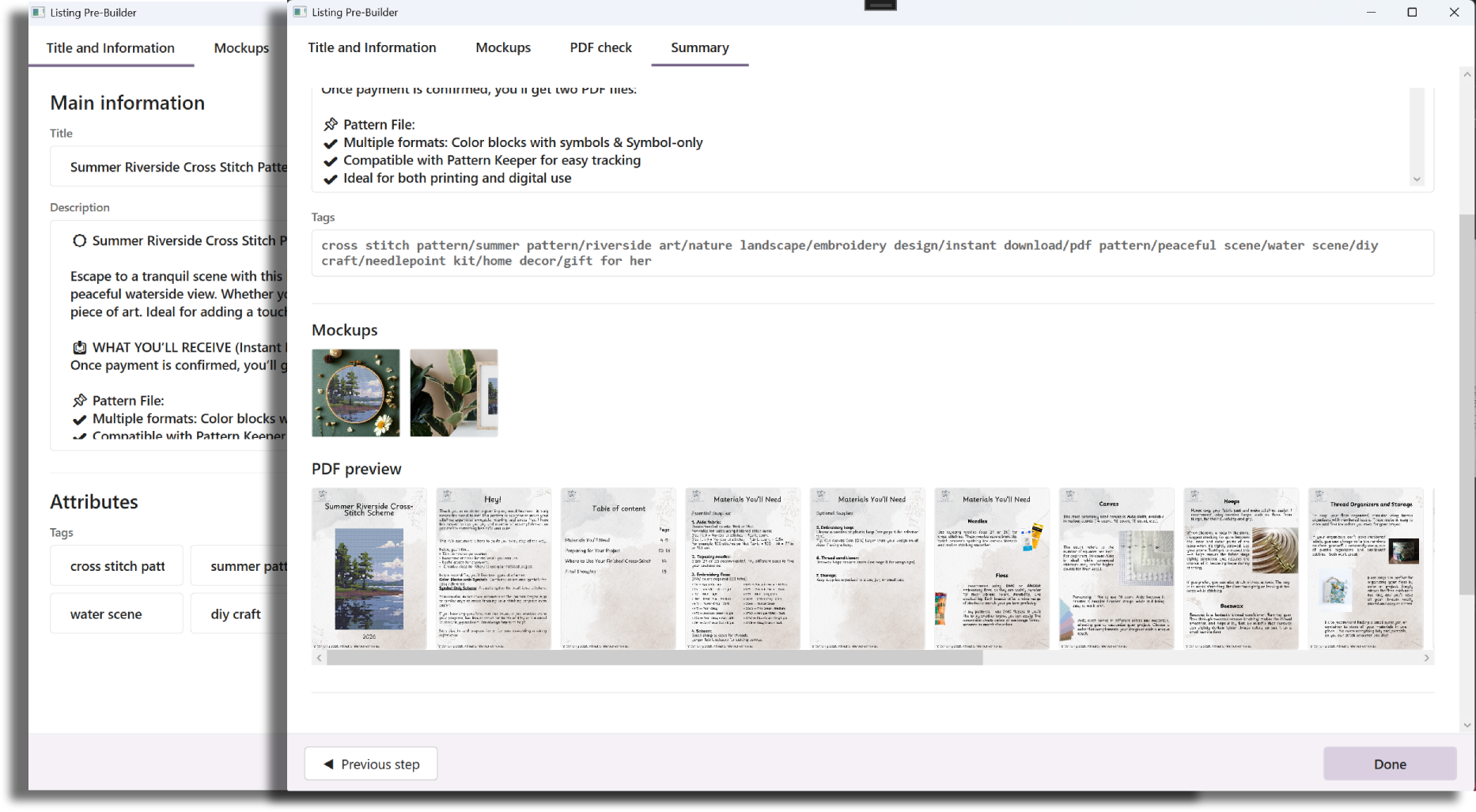The image size is (1476, 812).
Task: Select Title and Information tab in back window
Action: (x=111, y=48)
